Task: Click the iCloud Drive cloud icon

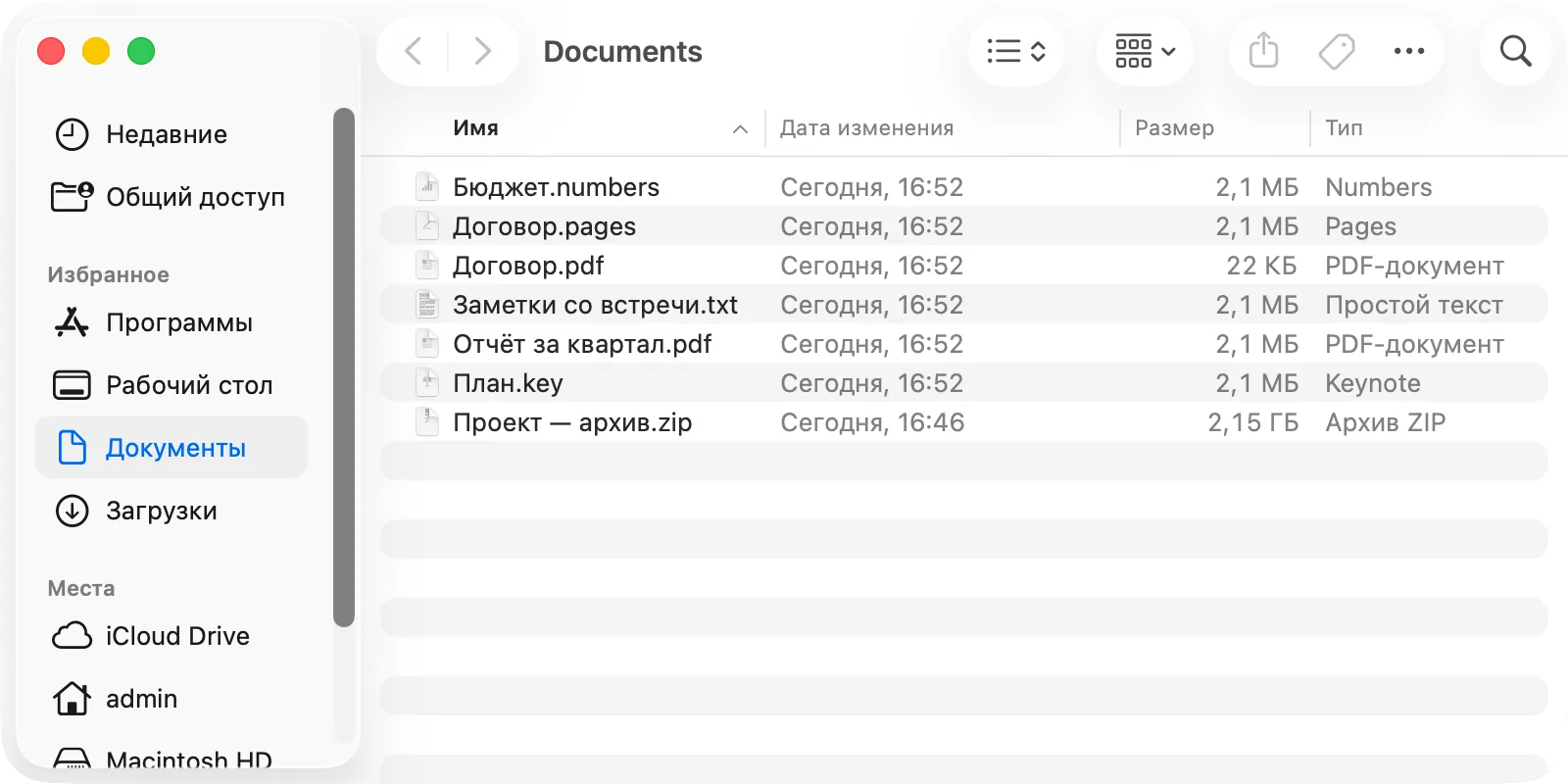Action: 72,636
